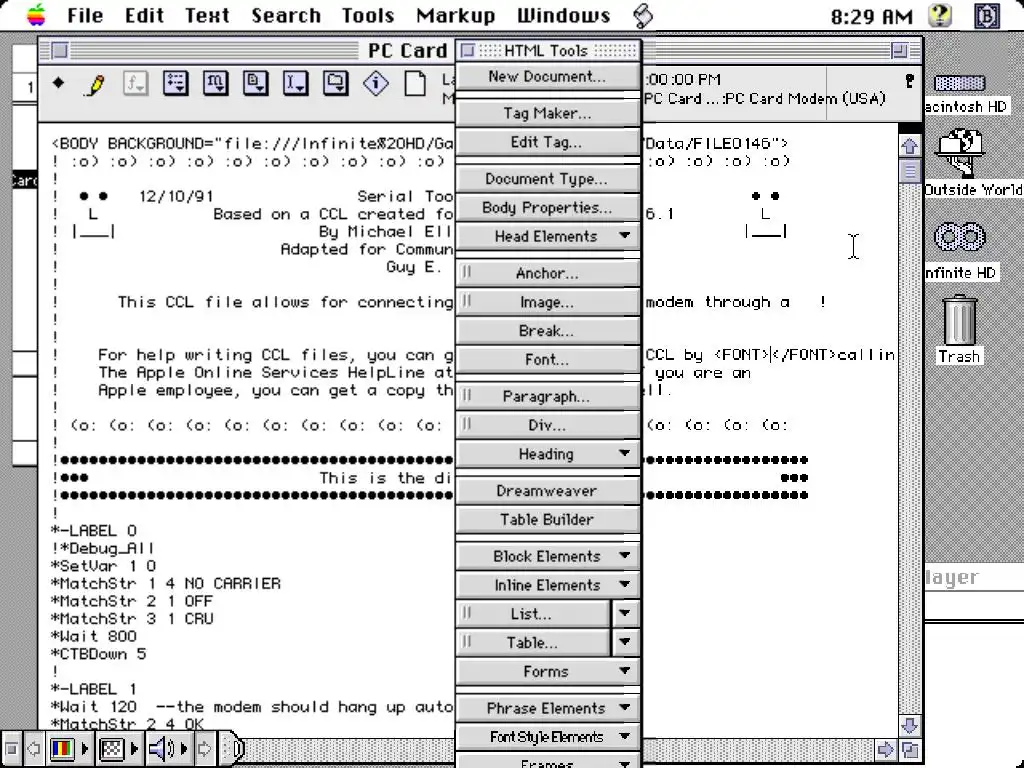Open the Markup menu
Image resolution: width=1024 pixels, height=768 pixels.
point(455,15)
